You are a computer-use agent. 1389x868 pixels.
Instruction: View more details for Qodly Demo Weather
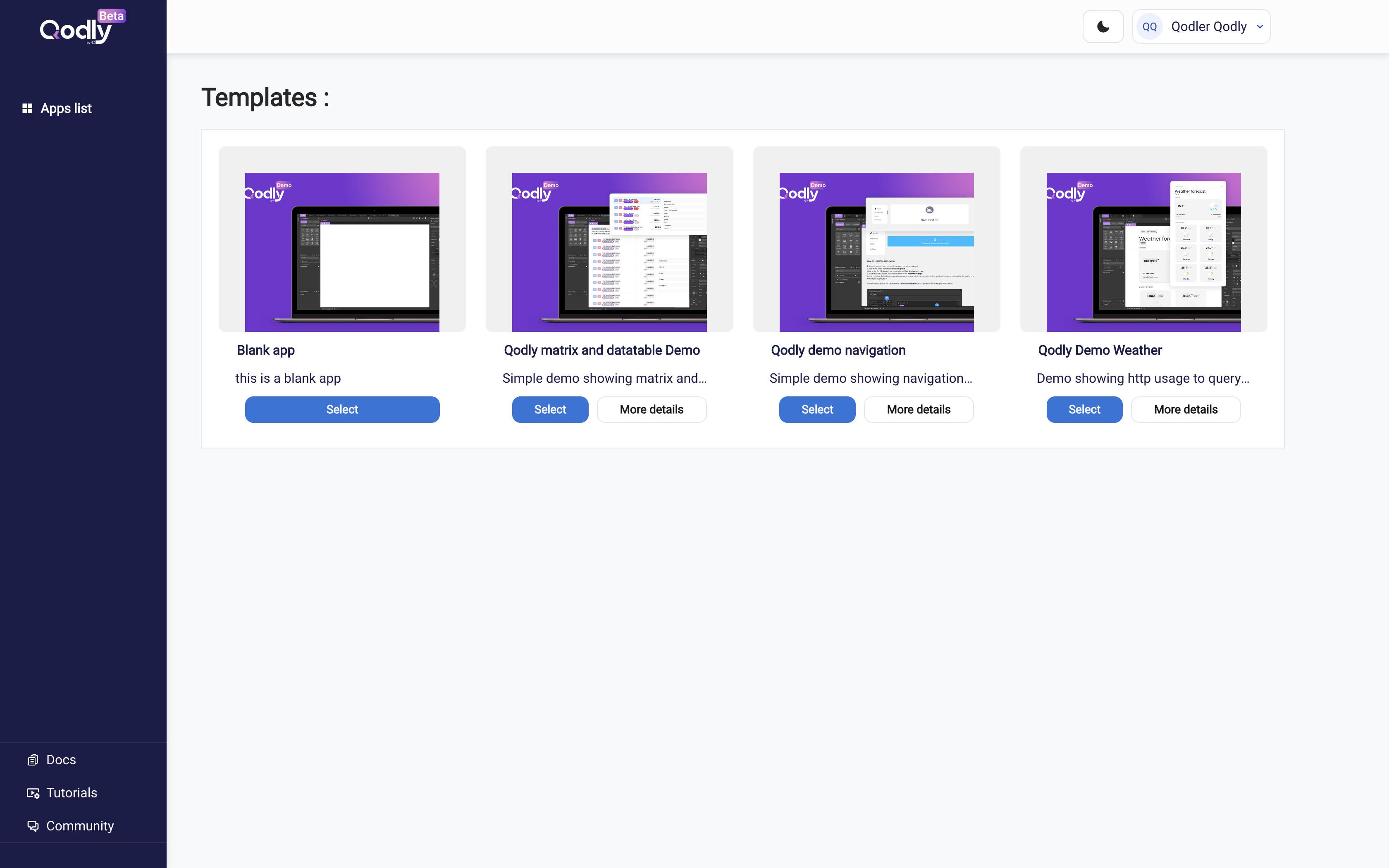1186,409
